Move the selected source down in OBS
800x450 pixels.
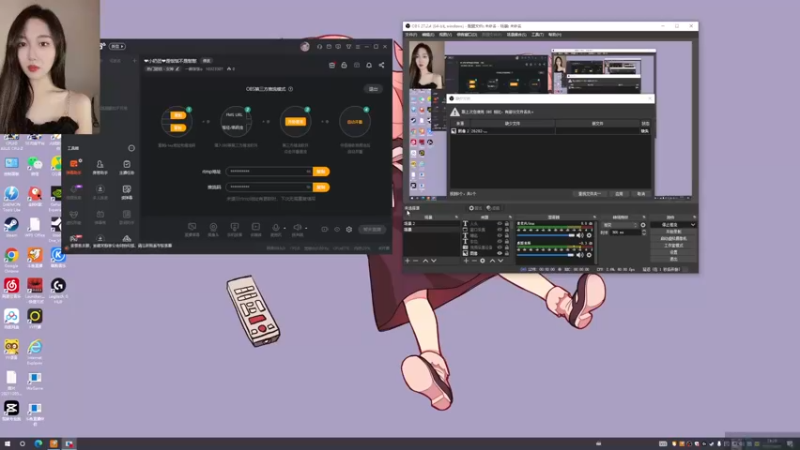coord(501,261)
